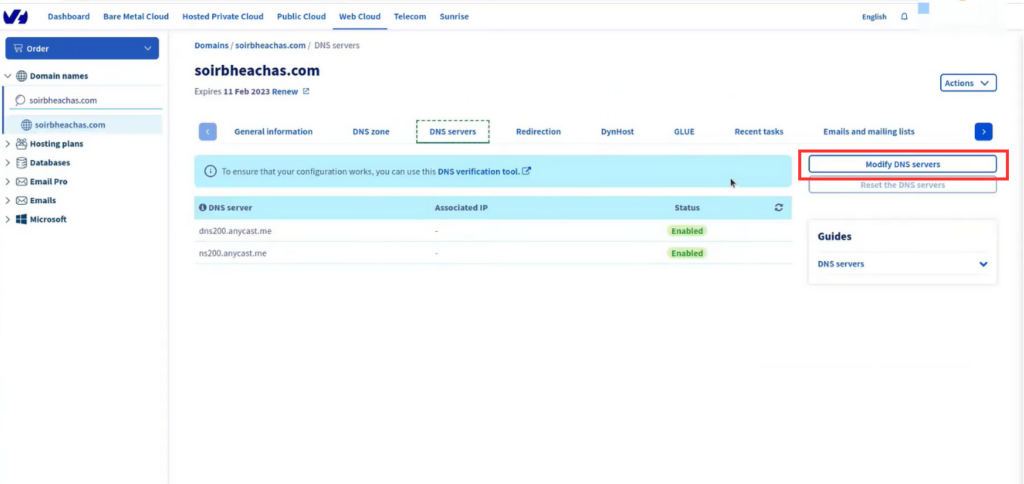This screenshot has height=484, width=1024.
Task: Switch to the DNS zone tab
Action: 371,131
